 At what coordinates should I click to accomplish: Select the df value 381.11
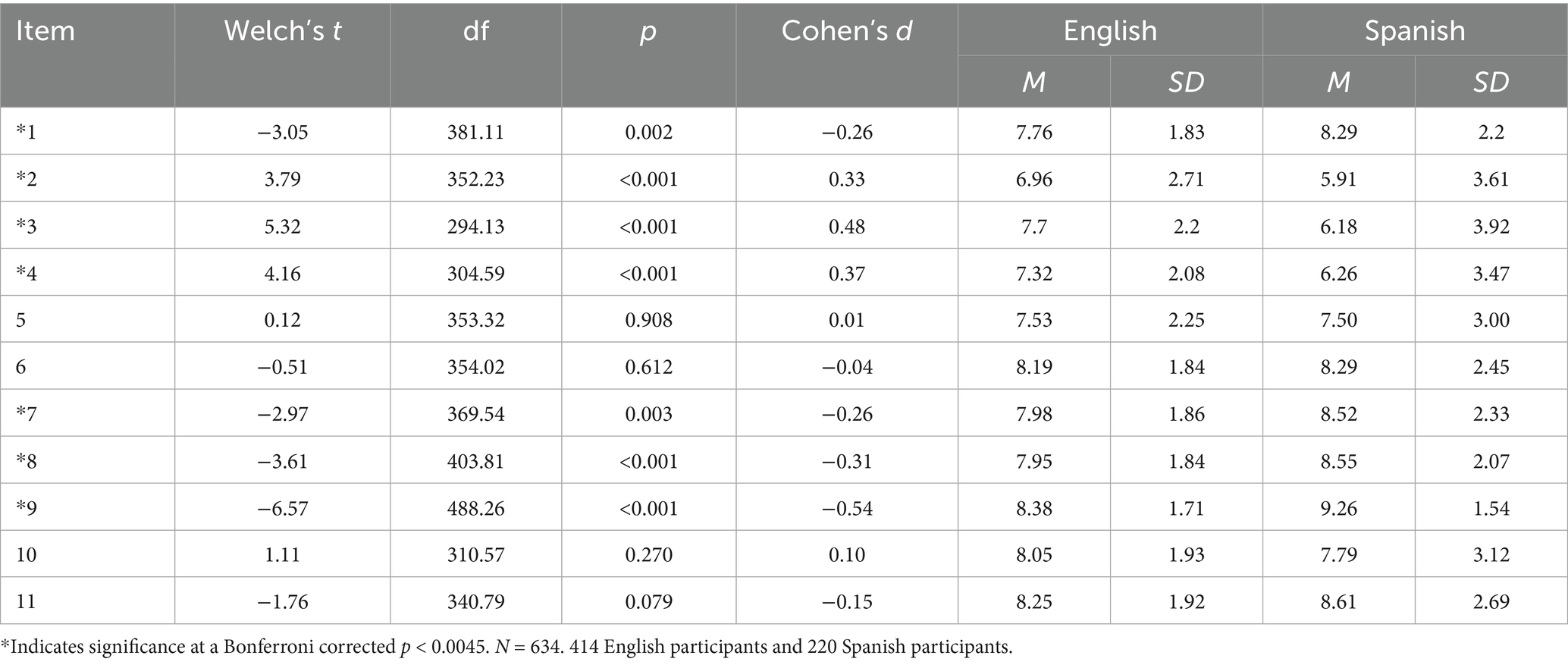(x=475, y=132)
